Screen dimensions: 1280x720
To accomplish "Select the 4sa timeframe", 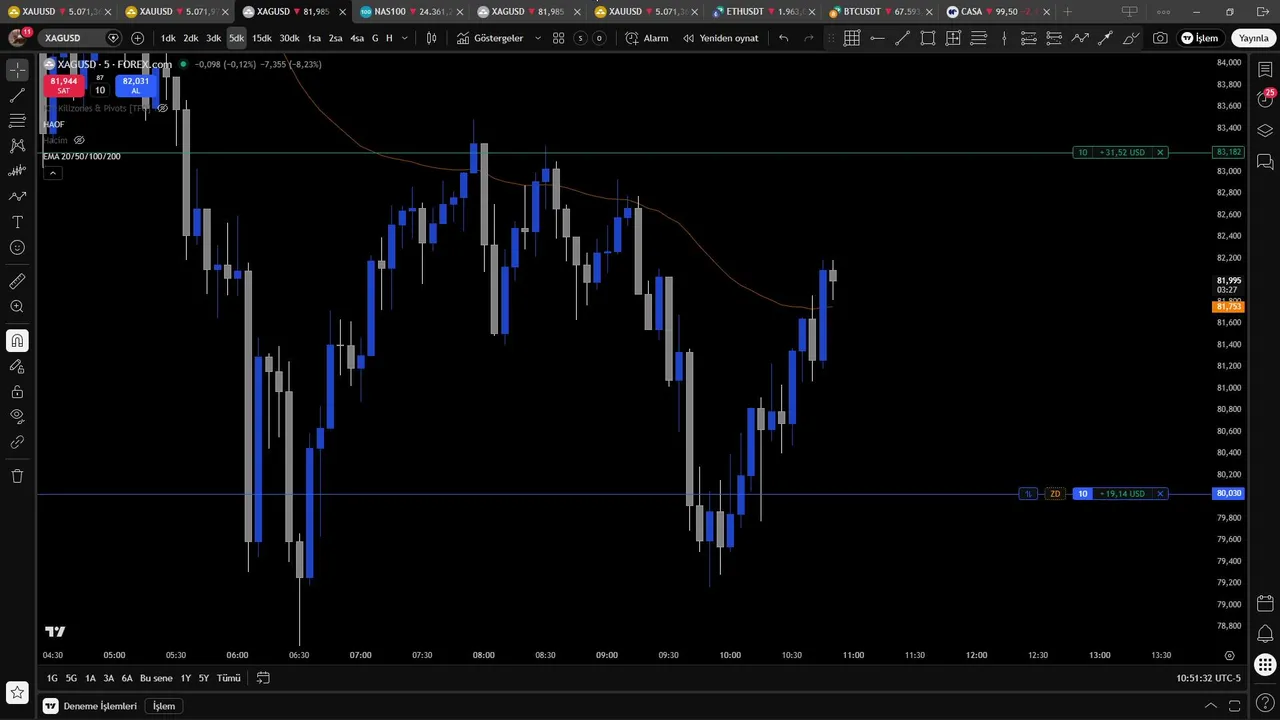I will (x=357, y=38).
